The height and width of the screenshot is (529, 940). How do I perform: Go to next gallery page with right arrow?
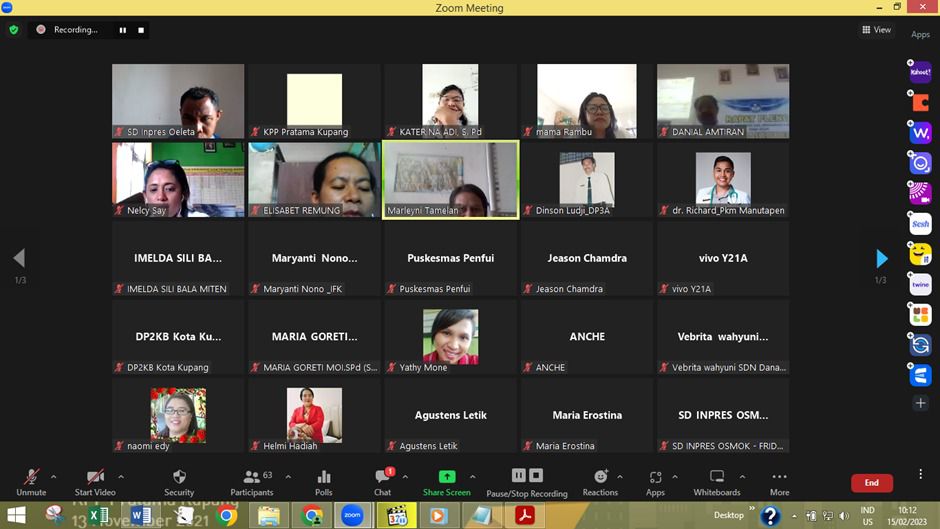(x=881, y=259)
